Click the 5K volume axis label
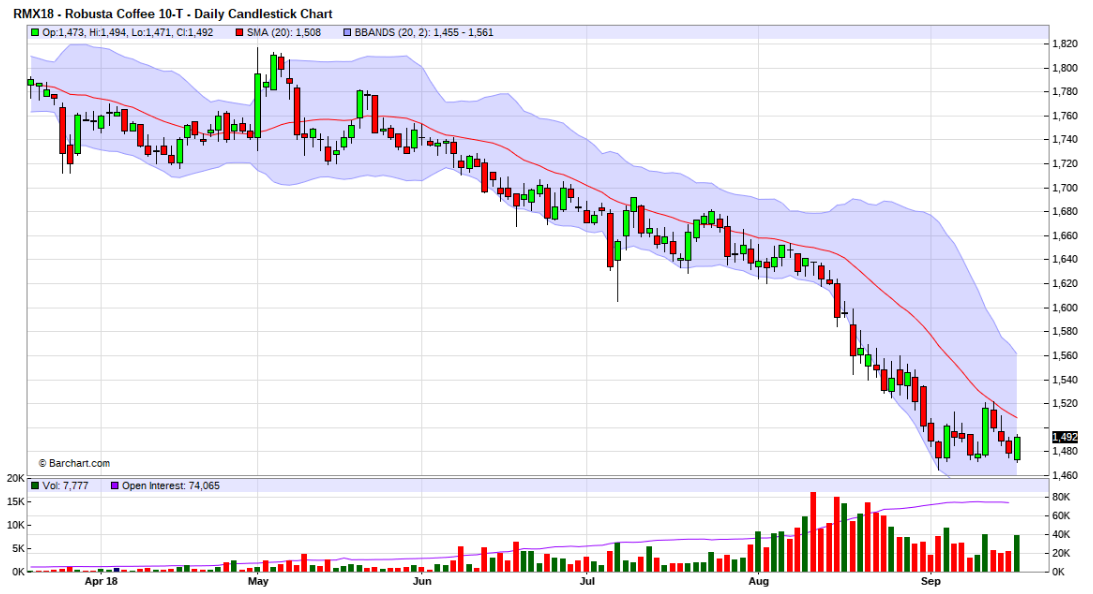 18,548
